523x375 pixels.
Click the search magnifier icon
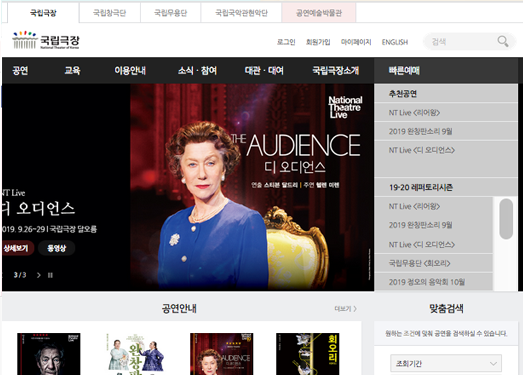pyautogui.click(x=503, y=41)
